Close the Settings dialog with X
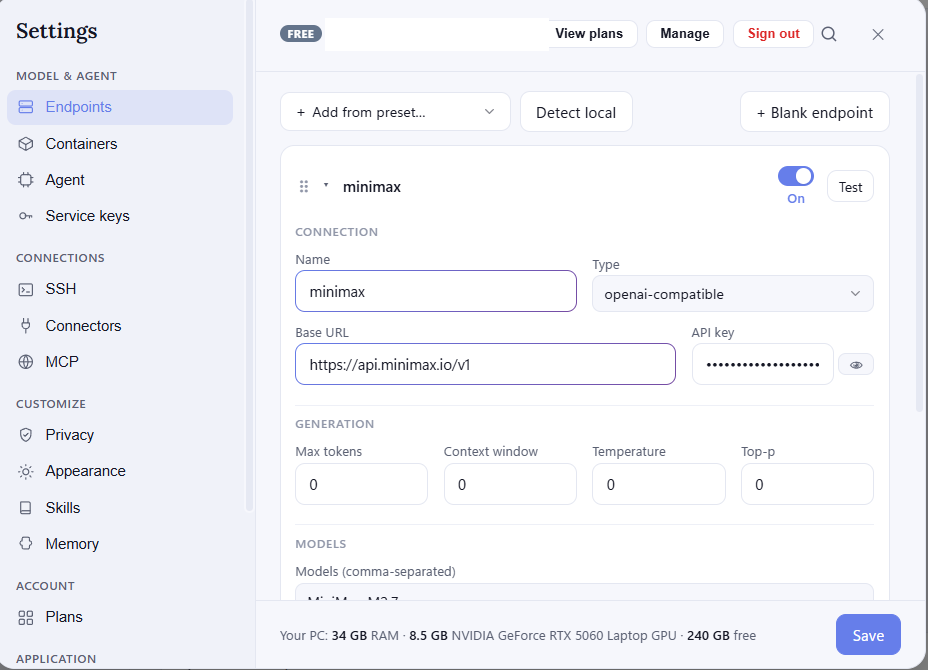 [878, 34]
